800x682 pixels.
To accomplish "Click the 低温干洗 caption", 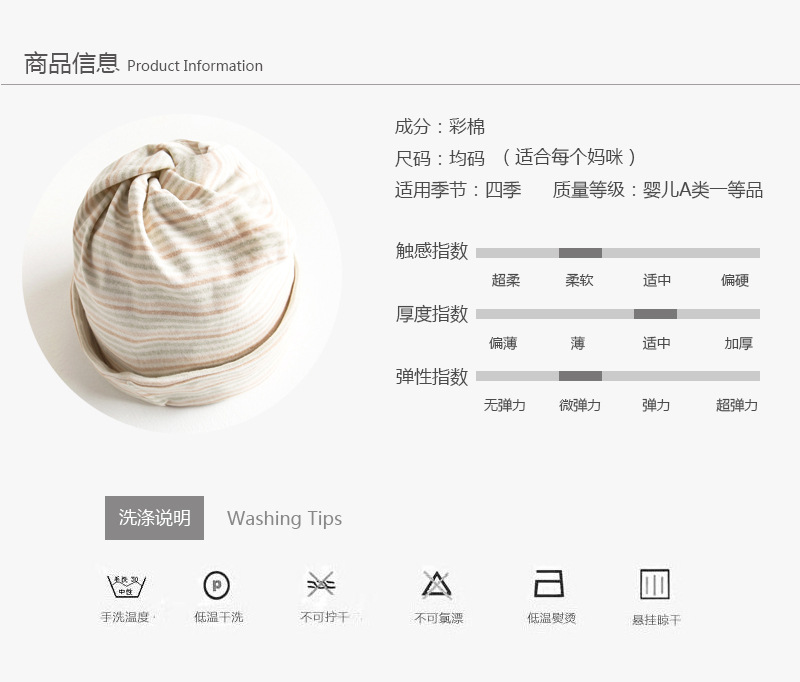I will coord(219,617).
